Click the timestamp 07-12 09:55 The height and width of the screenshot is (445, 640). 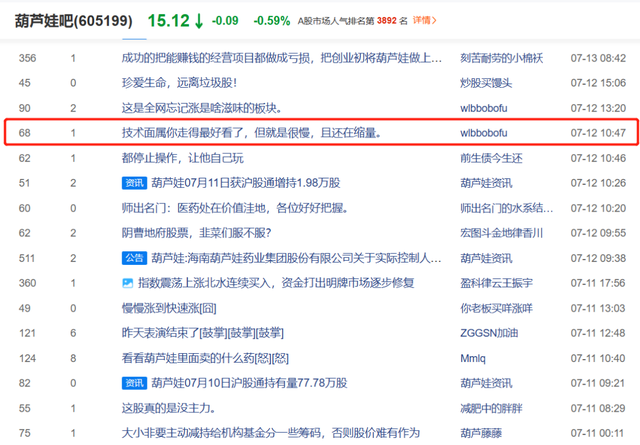[598, 233]
